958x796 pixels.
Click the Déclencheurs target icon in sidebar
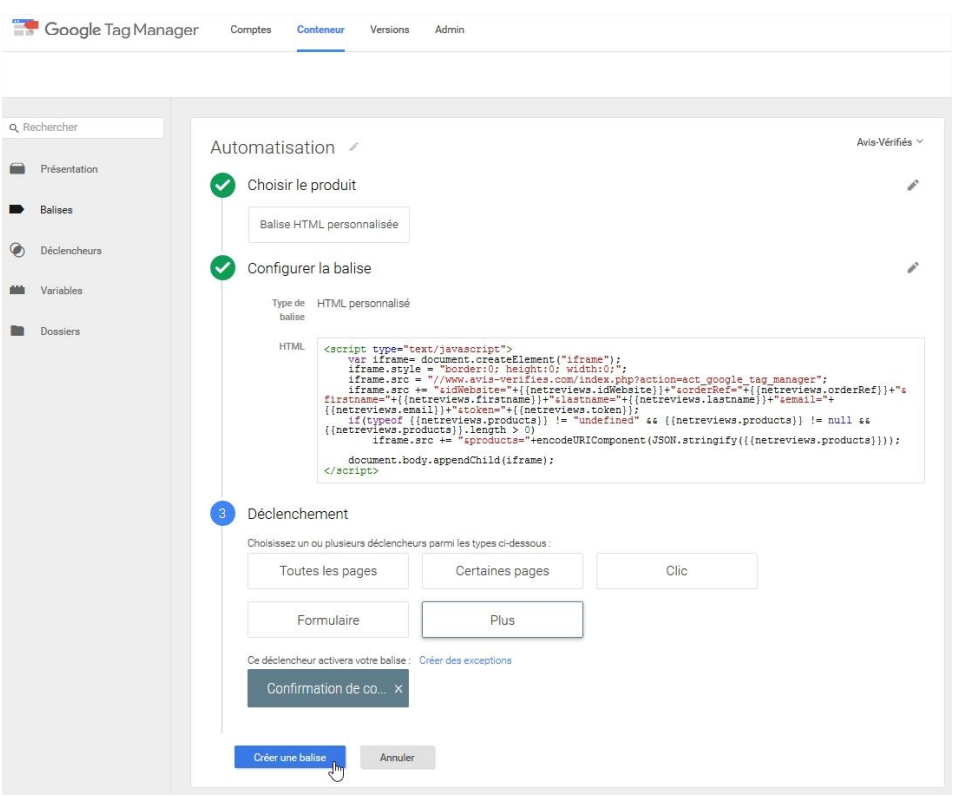click(17, 250)
